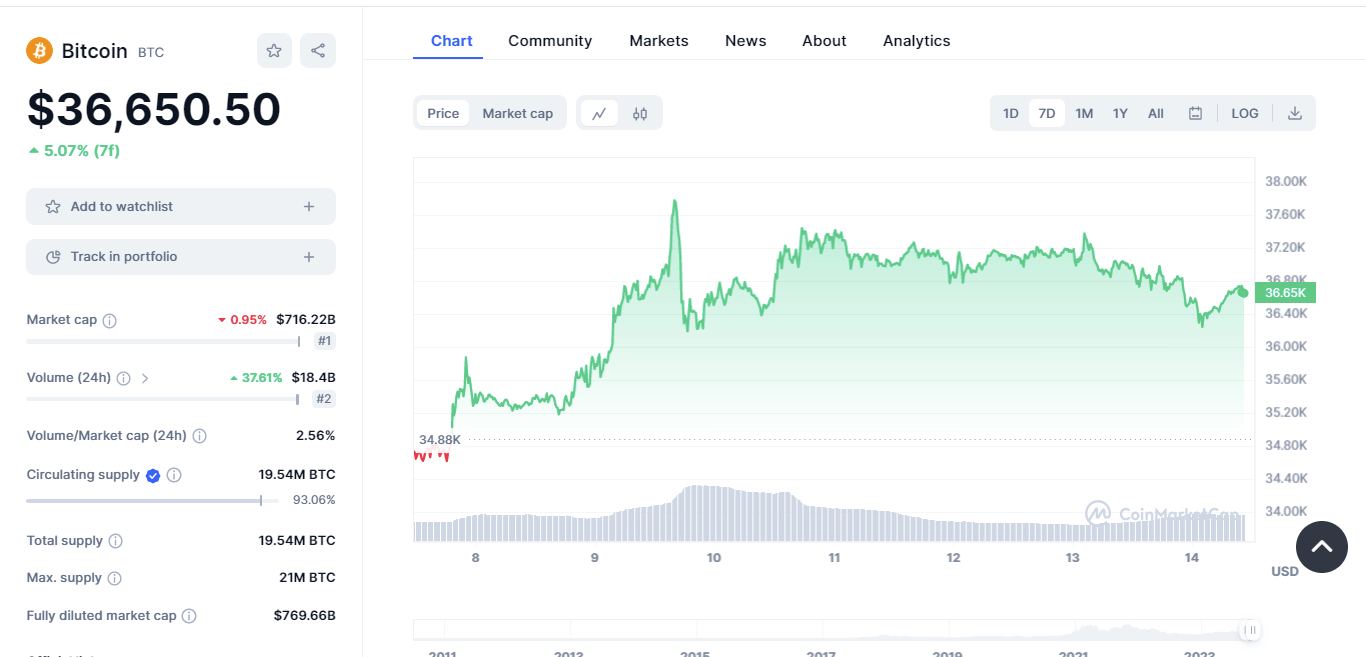Image resolution: width=1366 pixels, height=657 pixels.
Task: Click the timeline range slider handle below the chart
Action: (1250, 630)
